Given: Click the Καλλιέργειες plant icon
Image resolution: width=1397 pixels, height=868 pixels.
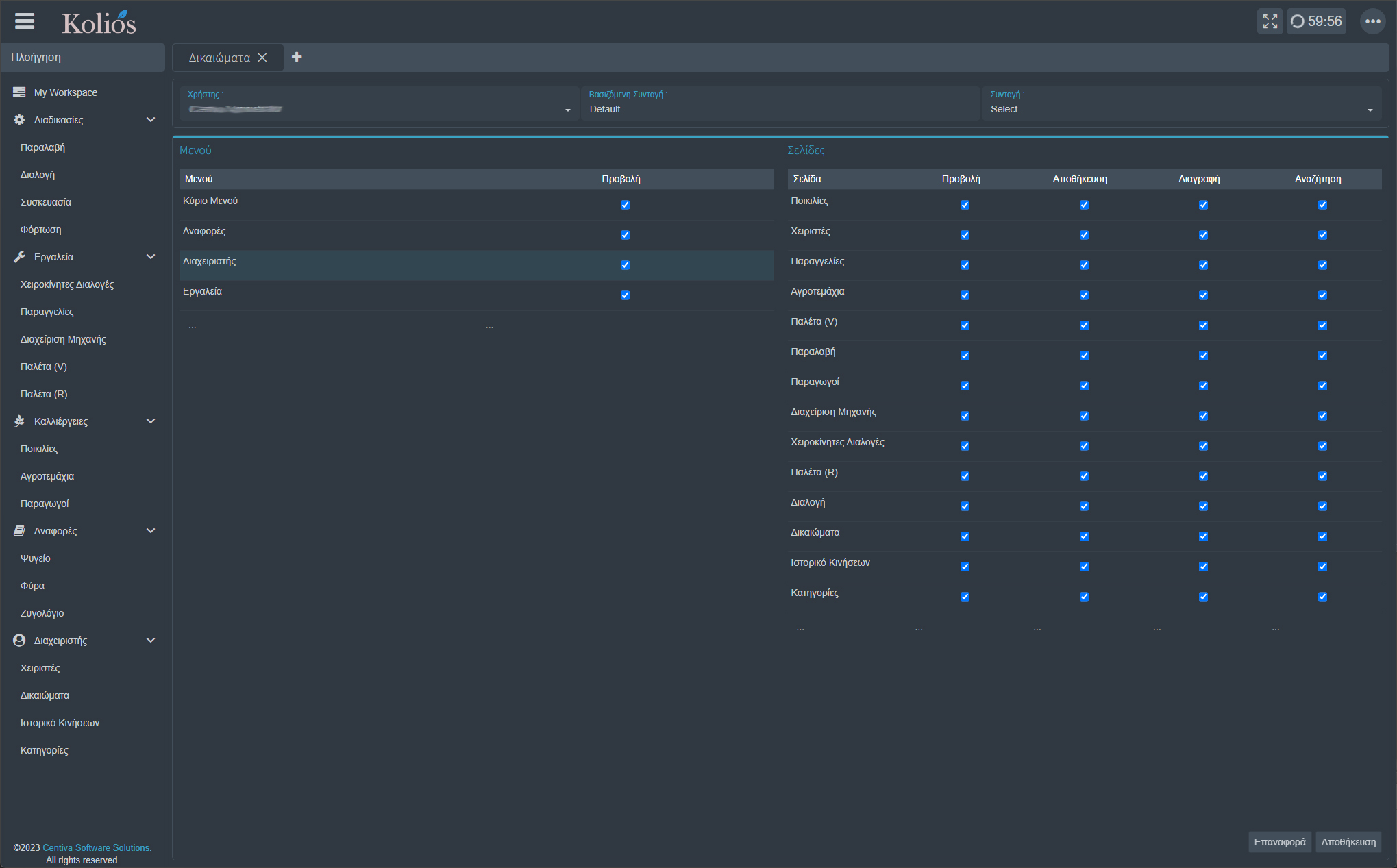Looking at the screenshot, I should (19, 421).
